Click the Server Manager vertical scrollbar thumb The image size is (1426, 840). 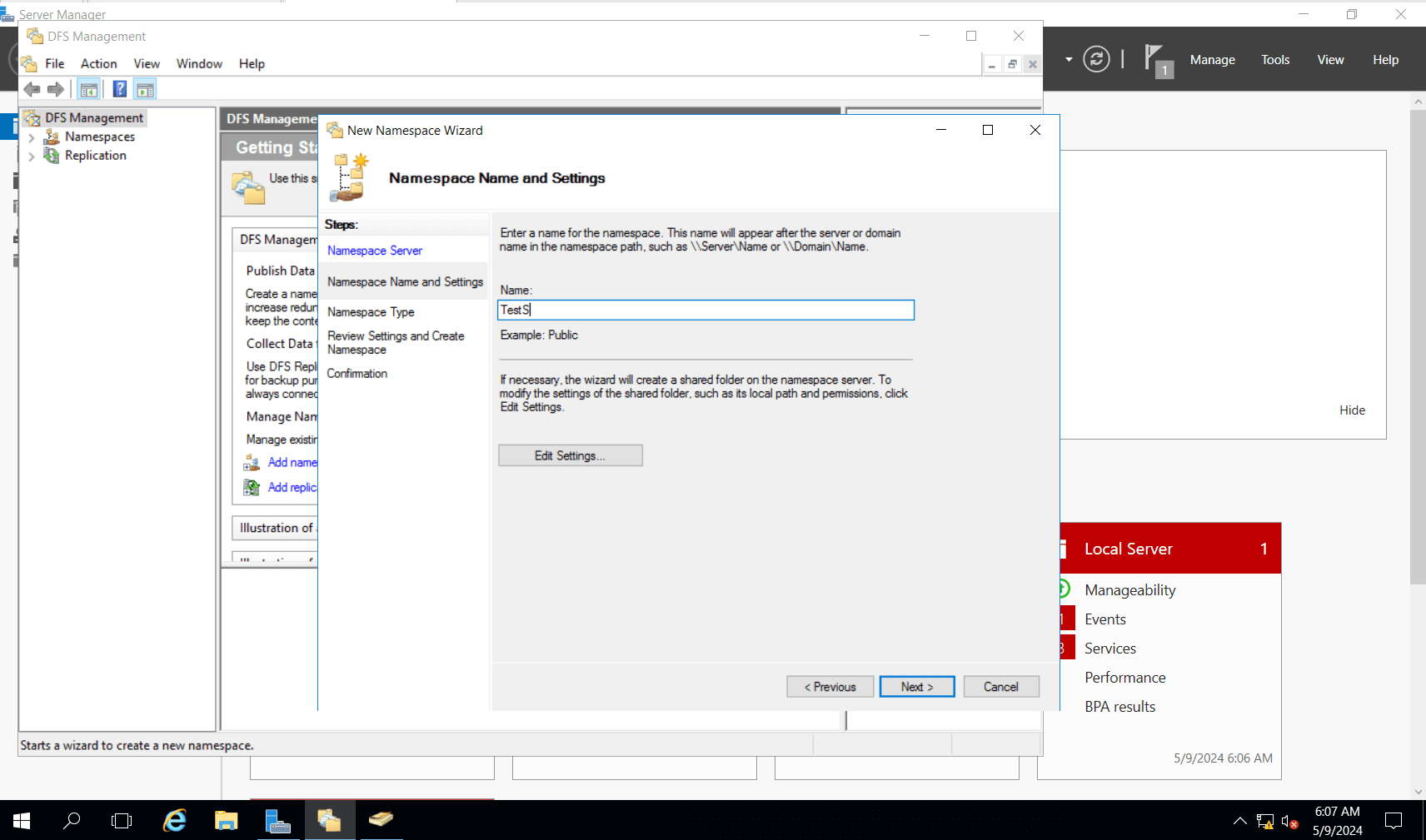(x=1418, y=346)
